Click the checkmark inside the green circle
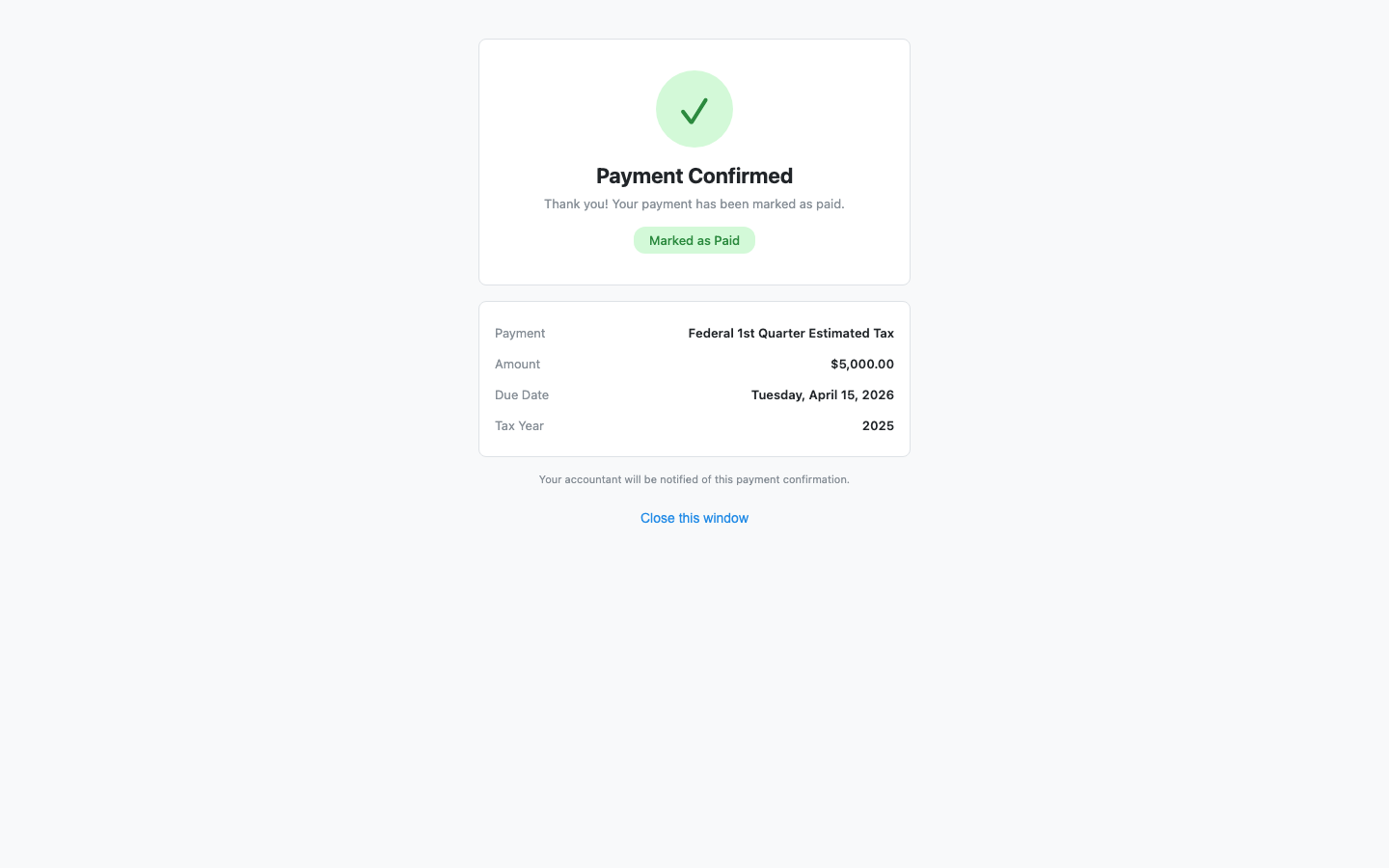The image size is (1389, 868). point(694,109)
